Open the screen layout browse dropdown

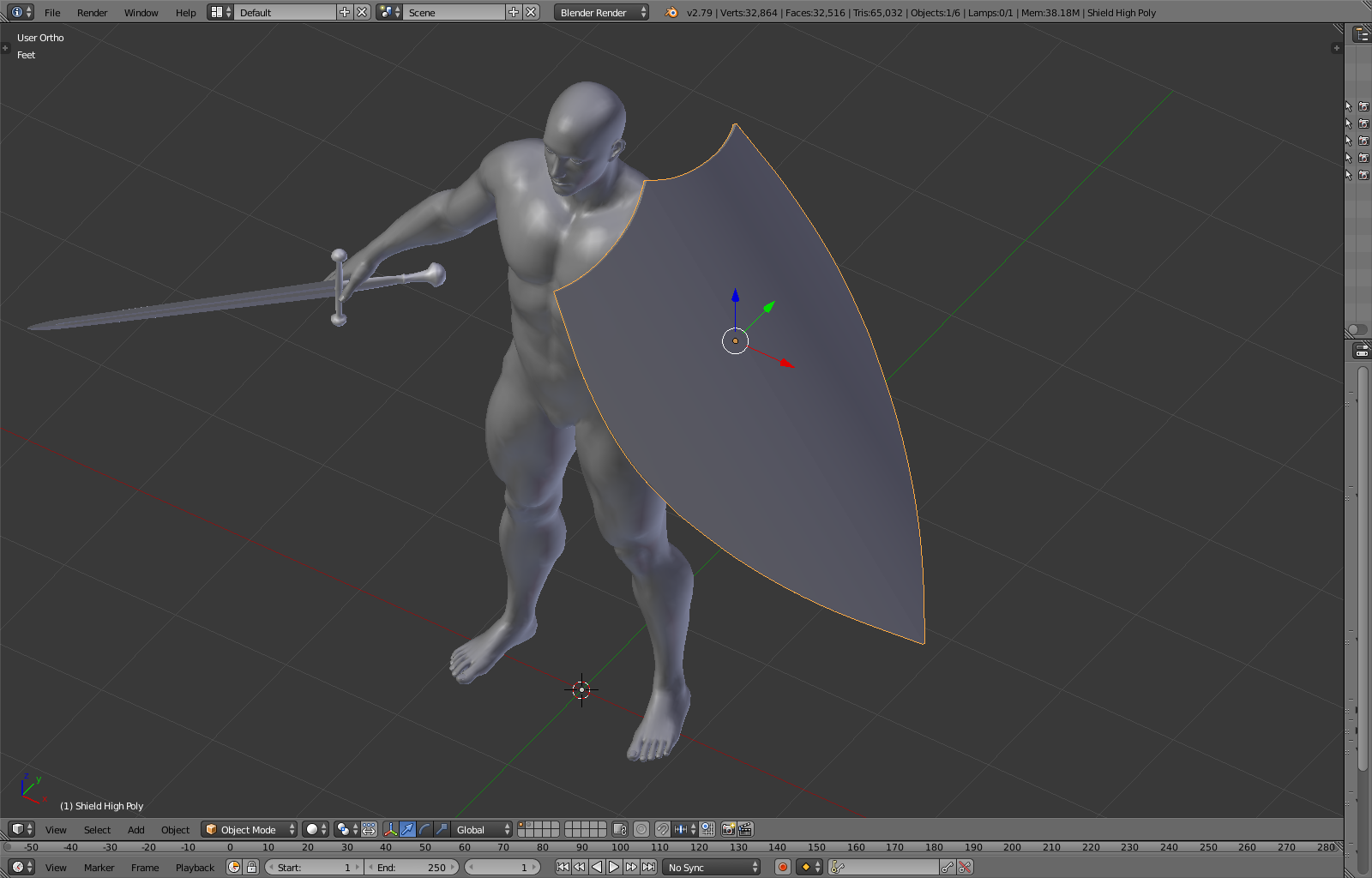220,12
